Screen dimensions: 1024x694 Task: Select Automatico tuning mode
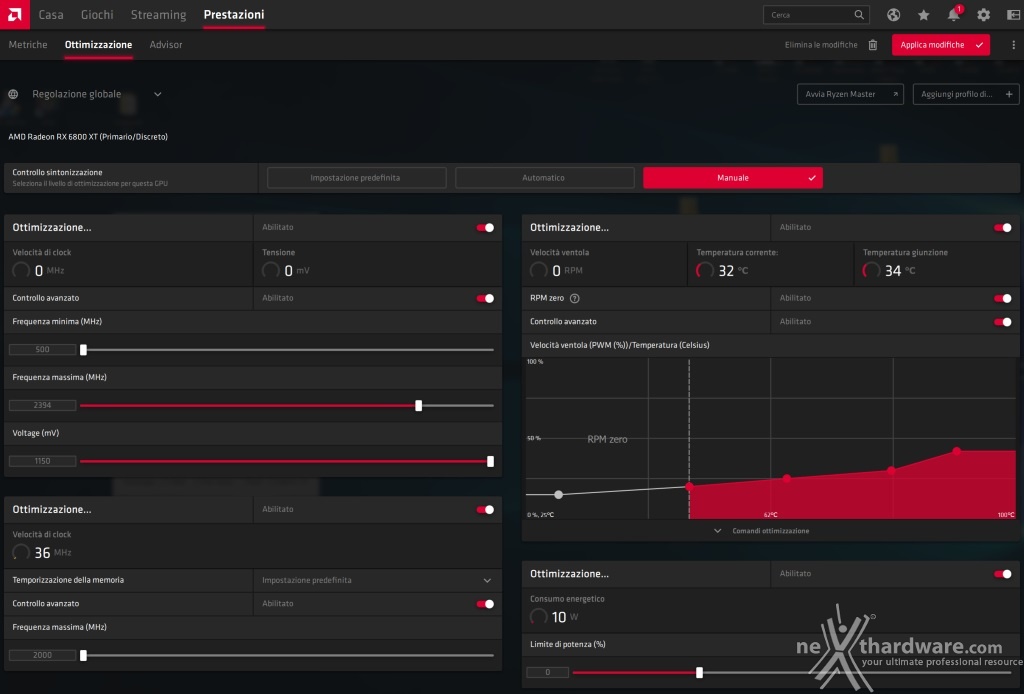click(544, 178)
